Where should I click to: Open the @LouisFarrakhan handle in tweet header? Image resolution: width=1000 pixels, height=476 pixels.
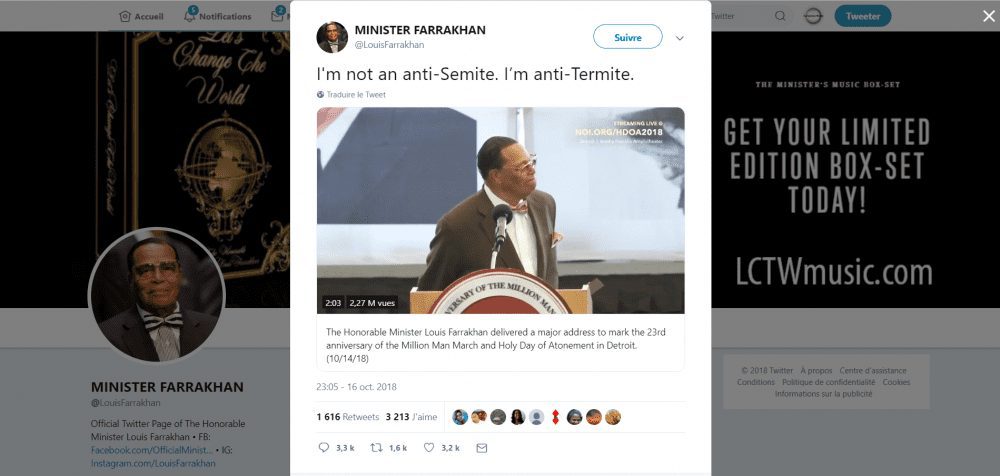pyautogui.click(x=389, y=45)
